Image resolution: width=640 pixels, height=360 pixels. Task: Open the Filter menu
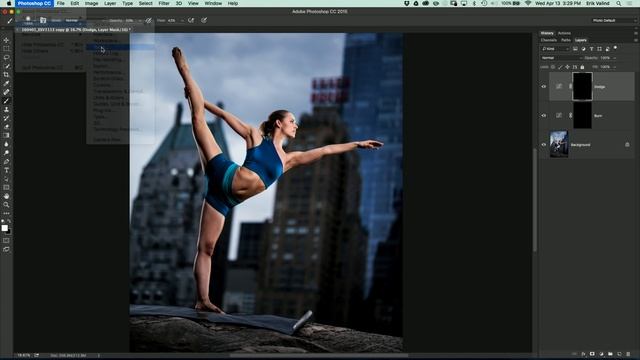(164, 3)
